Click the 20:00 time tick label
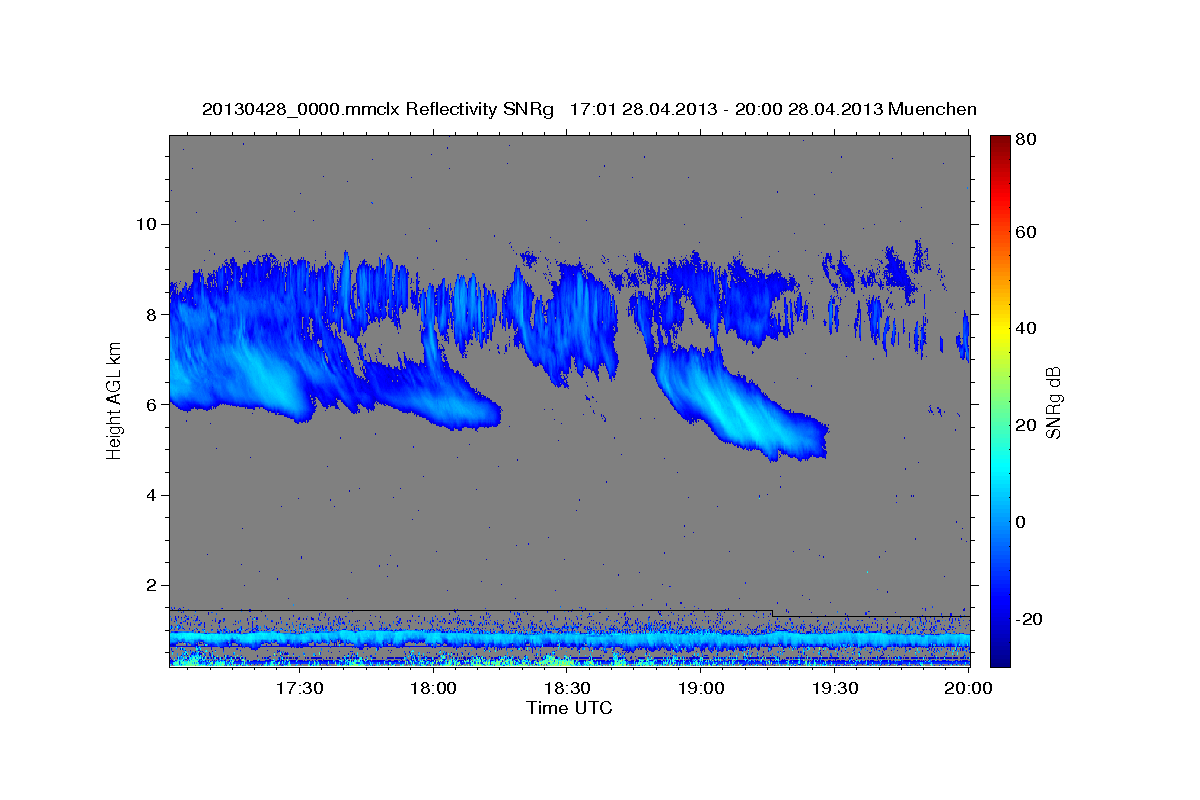 click(969, 688)
